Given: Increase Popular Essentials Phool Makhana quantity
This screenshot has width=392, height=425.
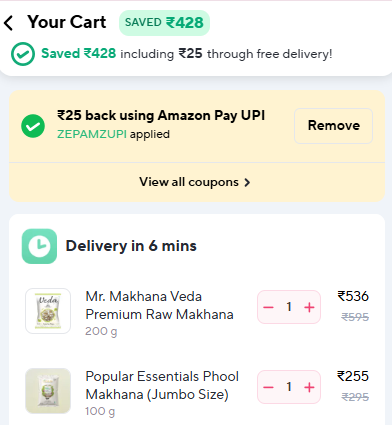Looking at the screenshot, I should point(309,387).
